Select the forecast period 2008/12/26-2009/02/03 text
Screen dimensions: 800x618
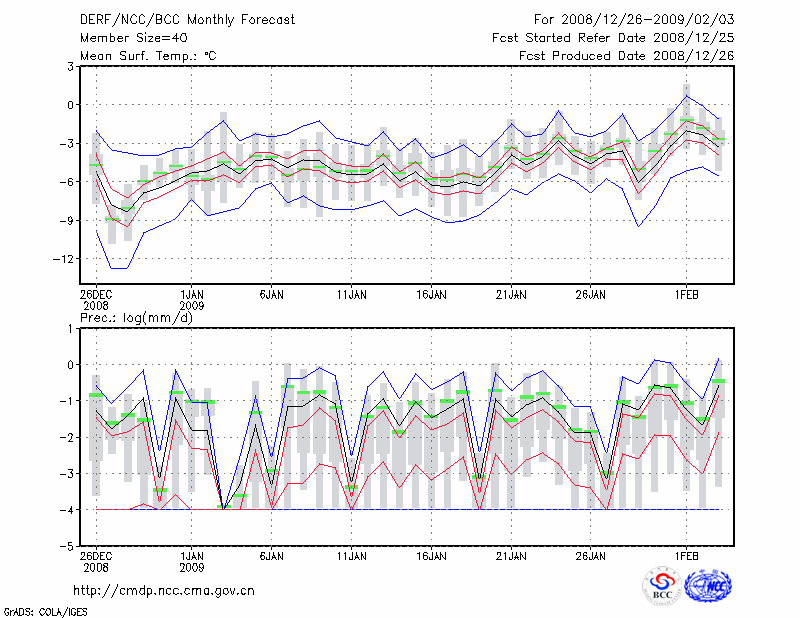634,20
